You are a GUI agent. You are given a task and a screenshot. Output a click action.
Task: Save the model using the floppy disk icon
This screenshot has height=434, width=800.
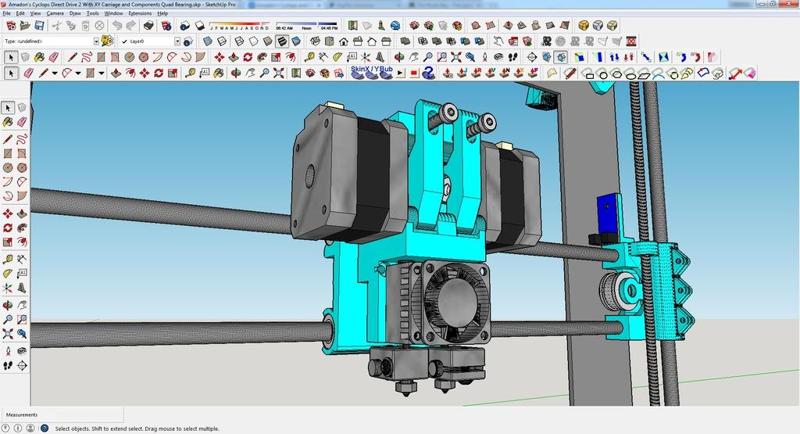(x=39, y=25)
